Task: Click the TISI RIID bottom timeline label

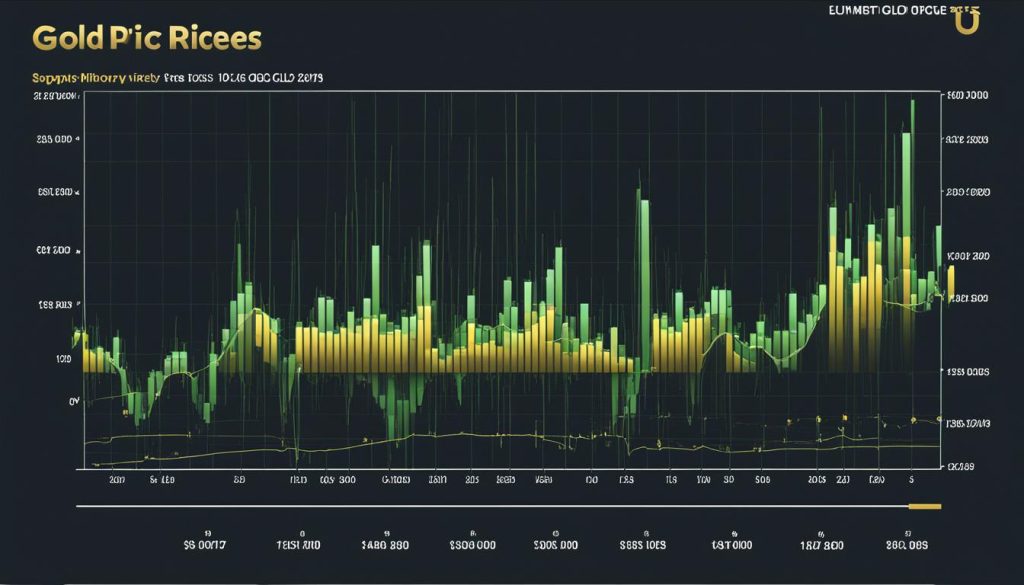Action: pyautogui.click(x=297, y=546)
